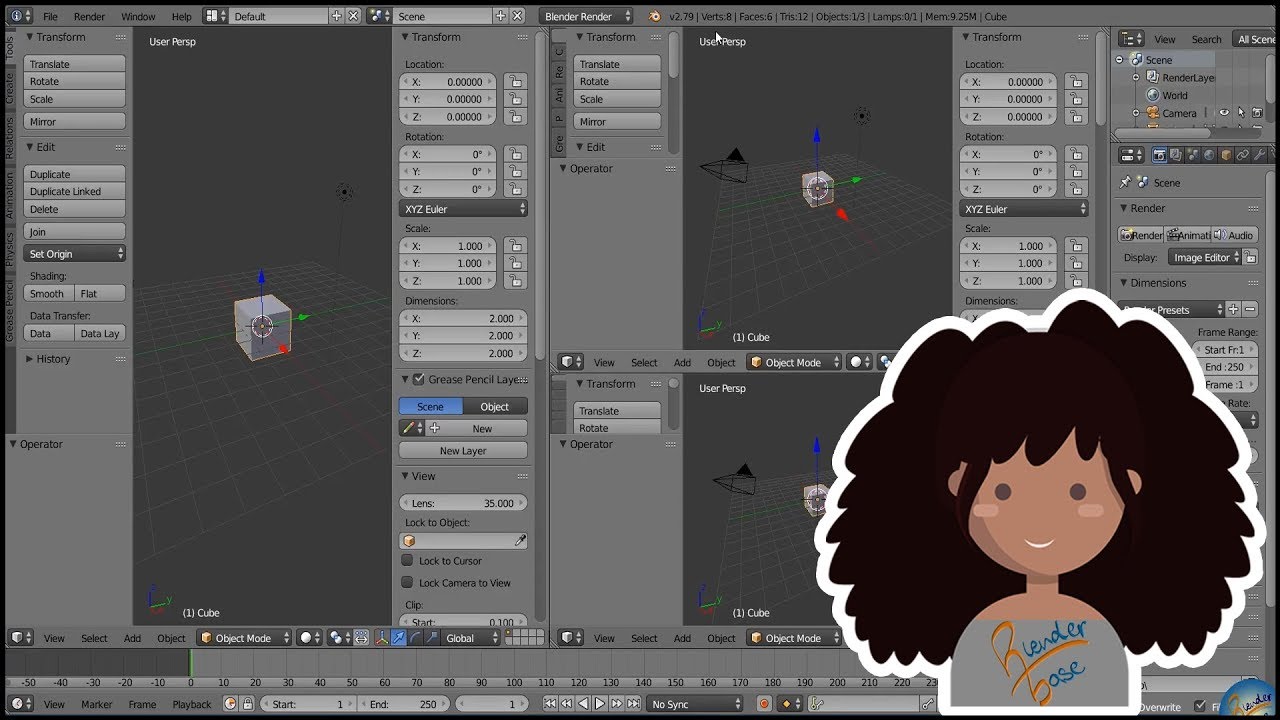This screenshot has width=1280, height=720.
Task: Switch Grease Pencil source to Object
Action: coord(495,406)
